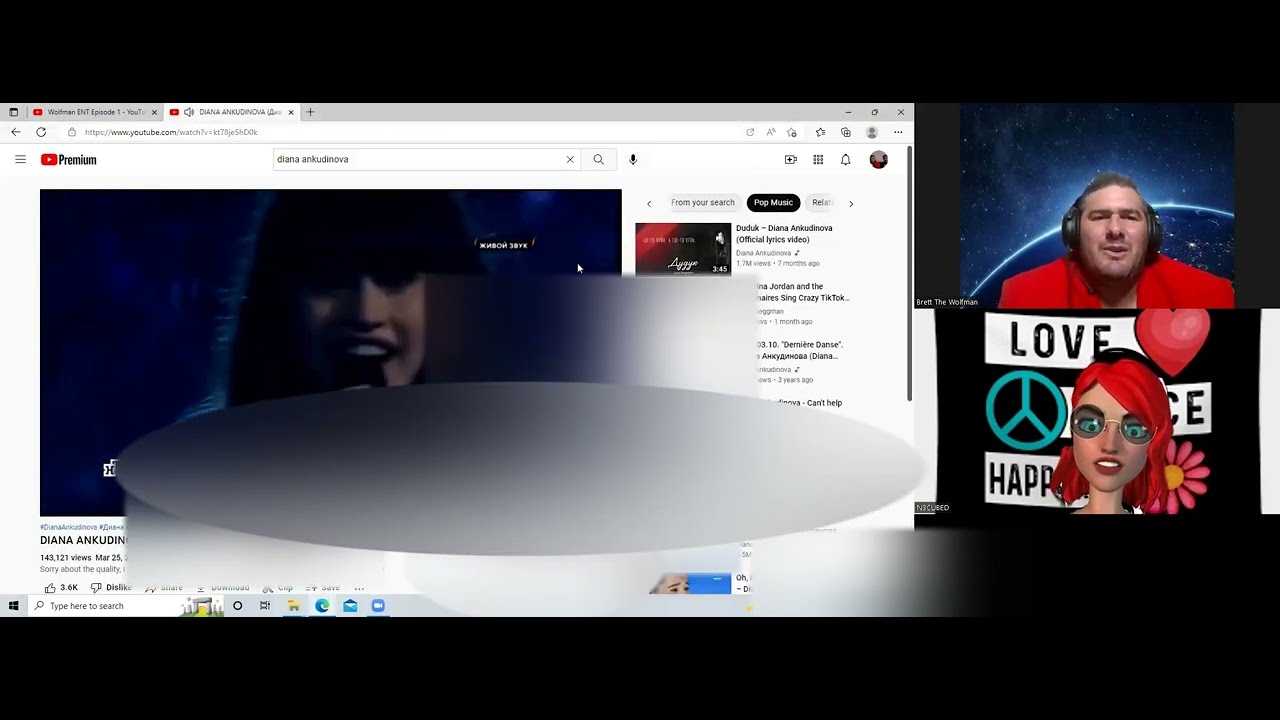Screen dimensions: 1280x720
Task: Open 'Duduk – Diana Ankudinova' video title
Action: (x=784, y=234)
